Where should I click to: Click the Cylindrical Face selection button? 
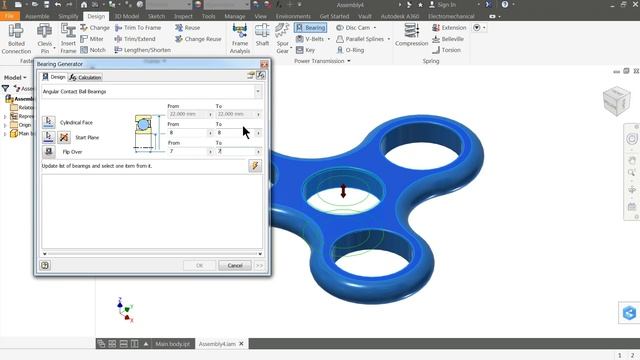click(x=49, y=122)
